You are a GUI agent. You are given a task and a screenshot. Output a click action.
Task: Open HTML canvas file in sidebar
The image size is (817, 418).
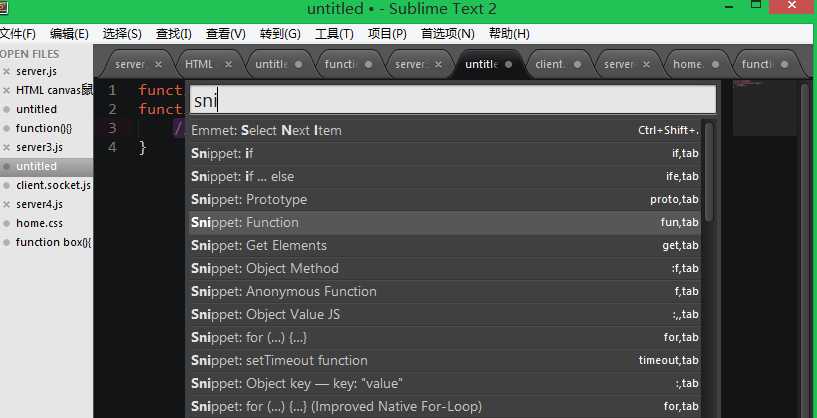(x=55, y=91)
